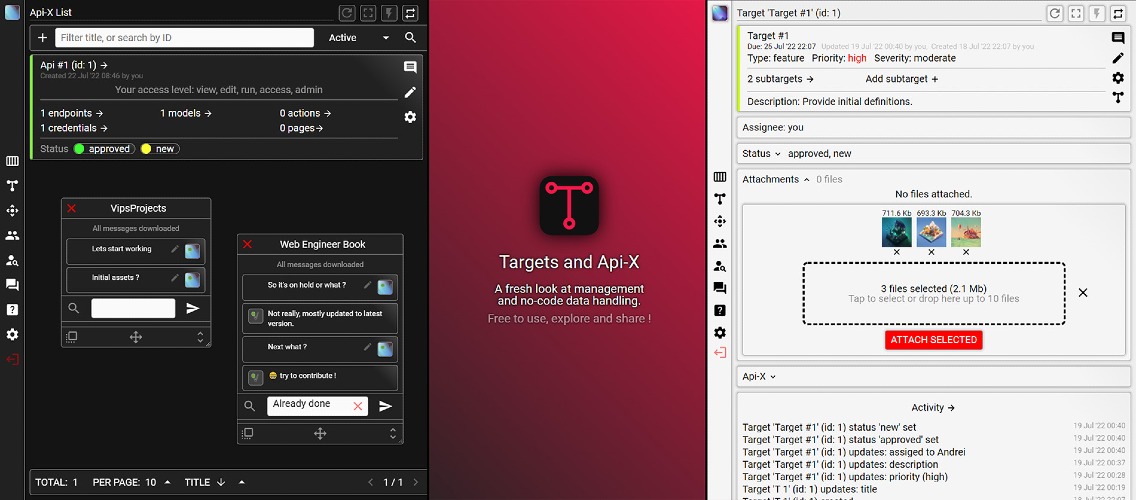Click the first attached image thumbnail (711.6 Kb)
Viewport: 1136px width, 500px height.
click(896, 233)
